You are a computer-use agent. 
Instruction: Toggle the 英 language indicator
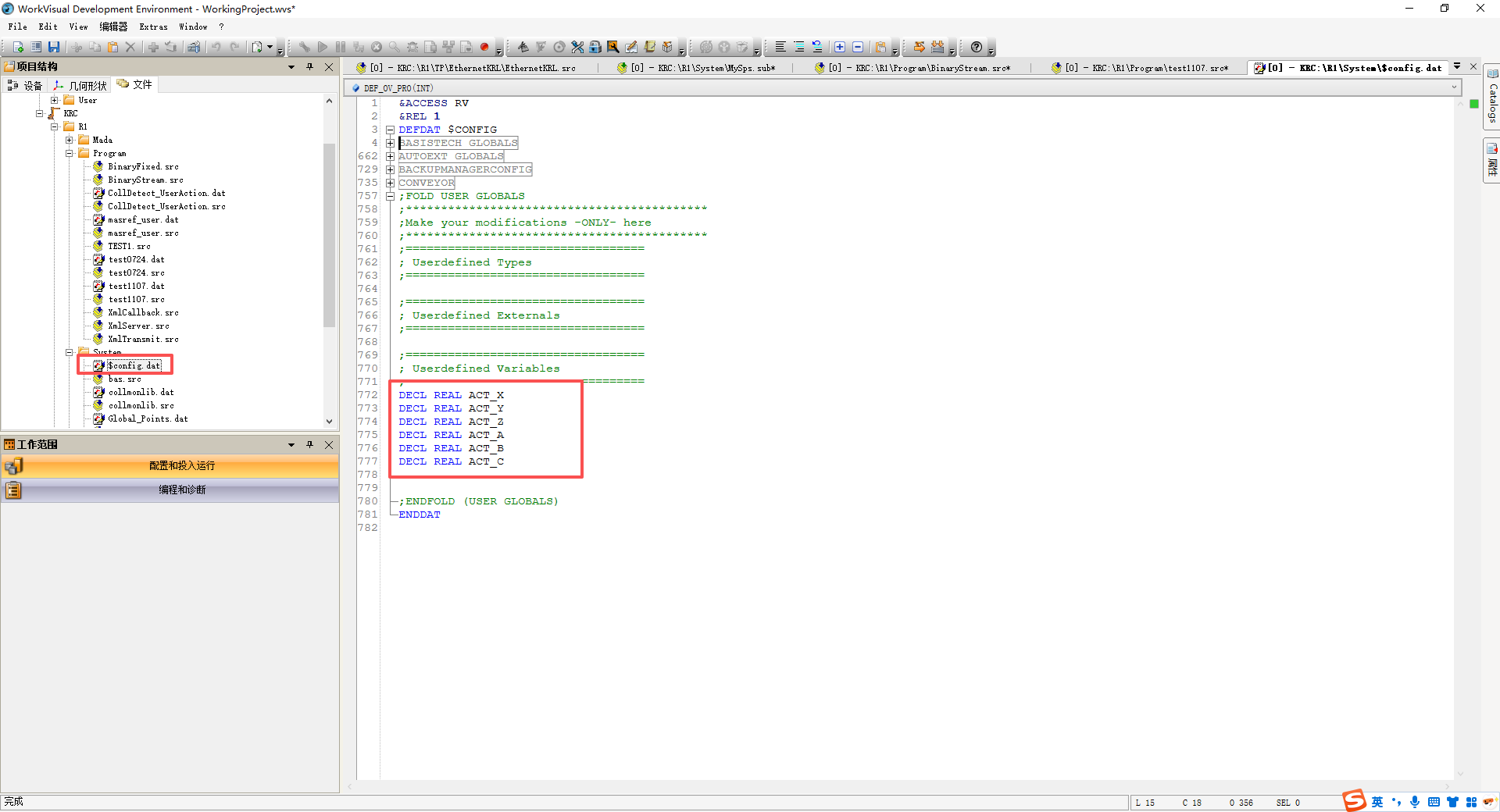pyautogui.click(x=1377, y=802)
